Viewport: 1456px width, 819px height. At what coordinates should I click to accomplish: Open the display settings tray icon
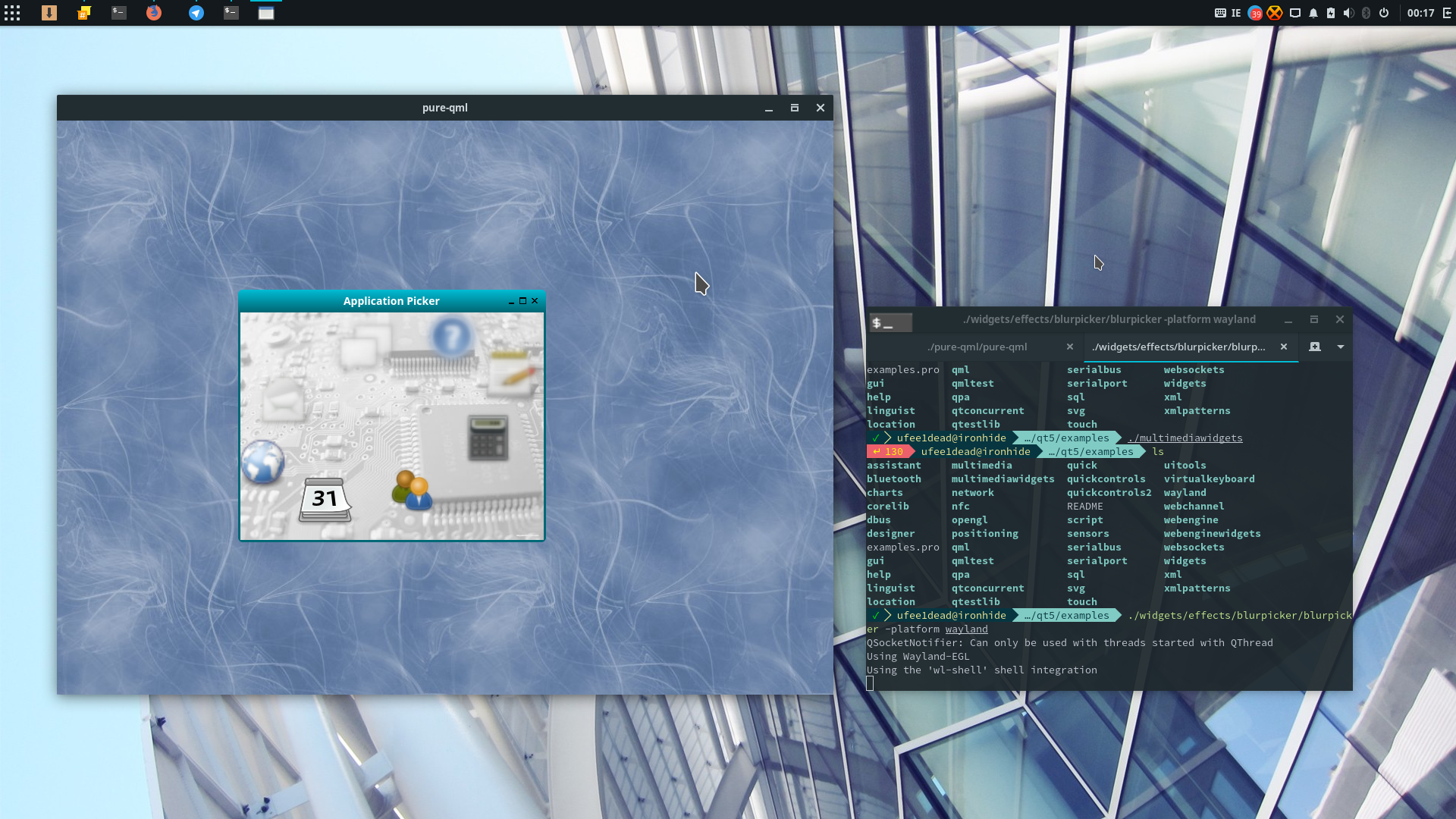1295,13
